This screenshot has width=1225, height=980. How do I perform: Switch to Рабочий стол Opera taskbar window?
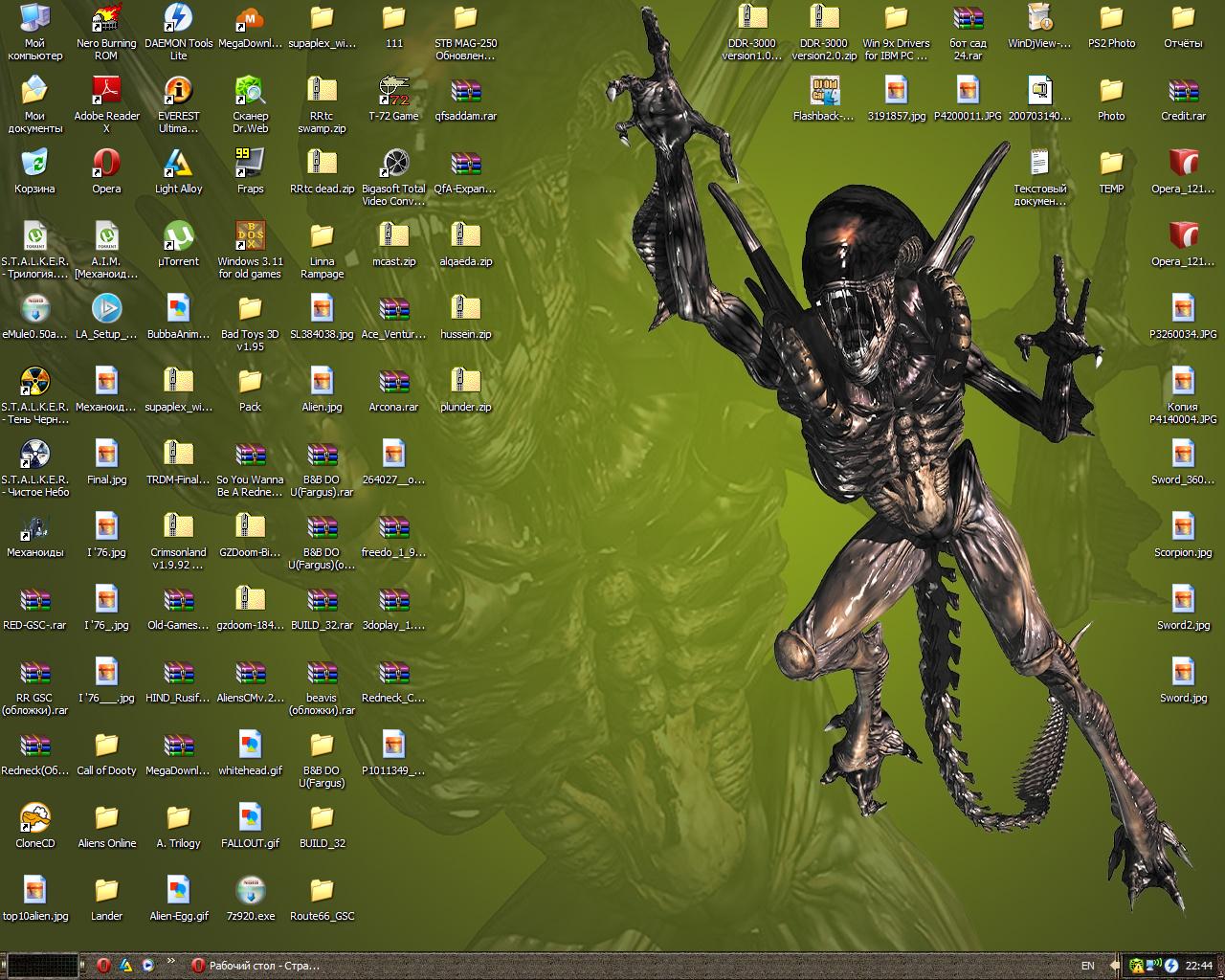pos(256,966)
